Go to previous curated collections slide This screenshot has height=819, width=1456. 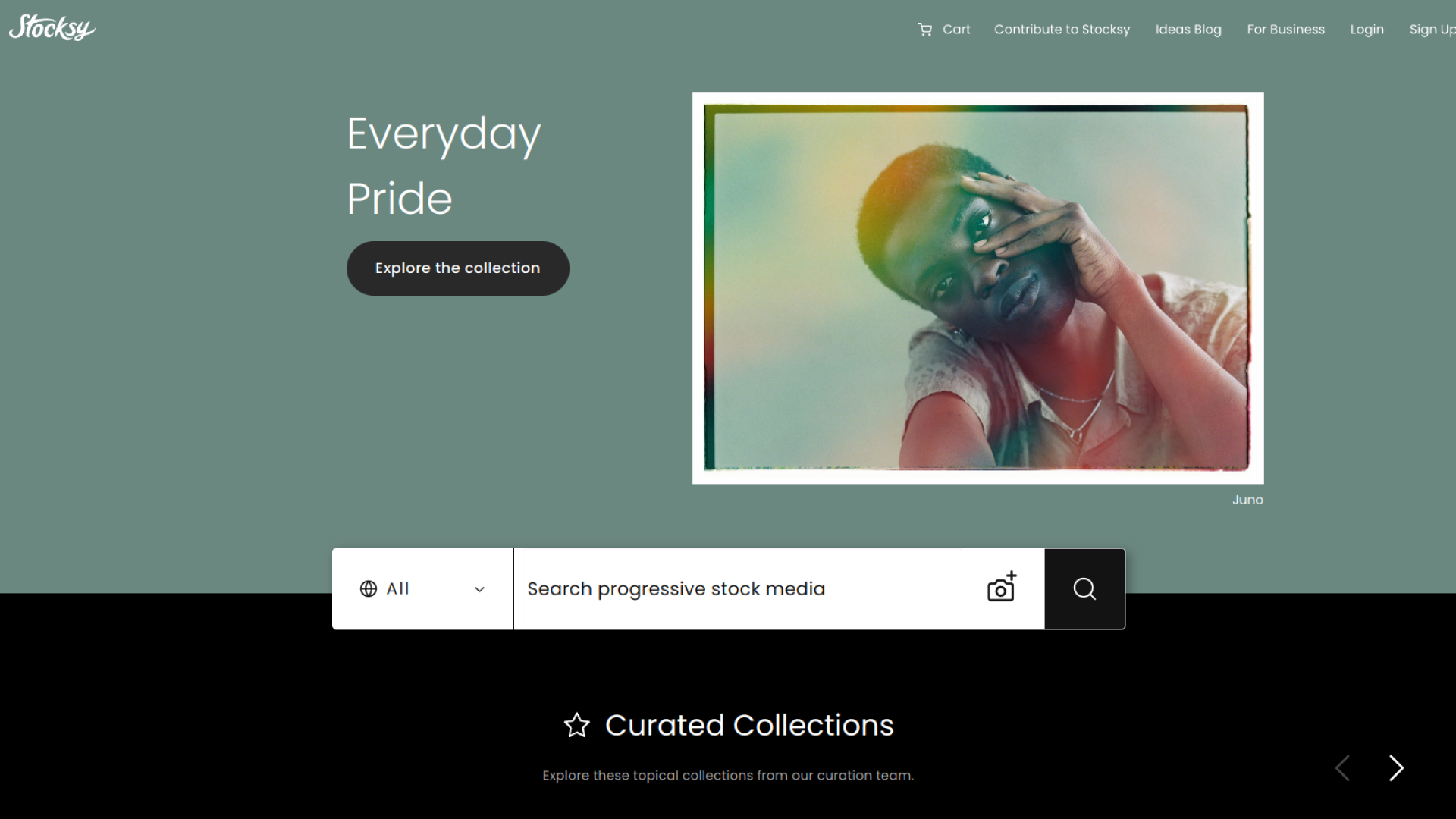[x=1342, y=768]
